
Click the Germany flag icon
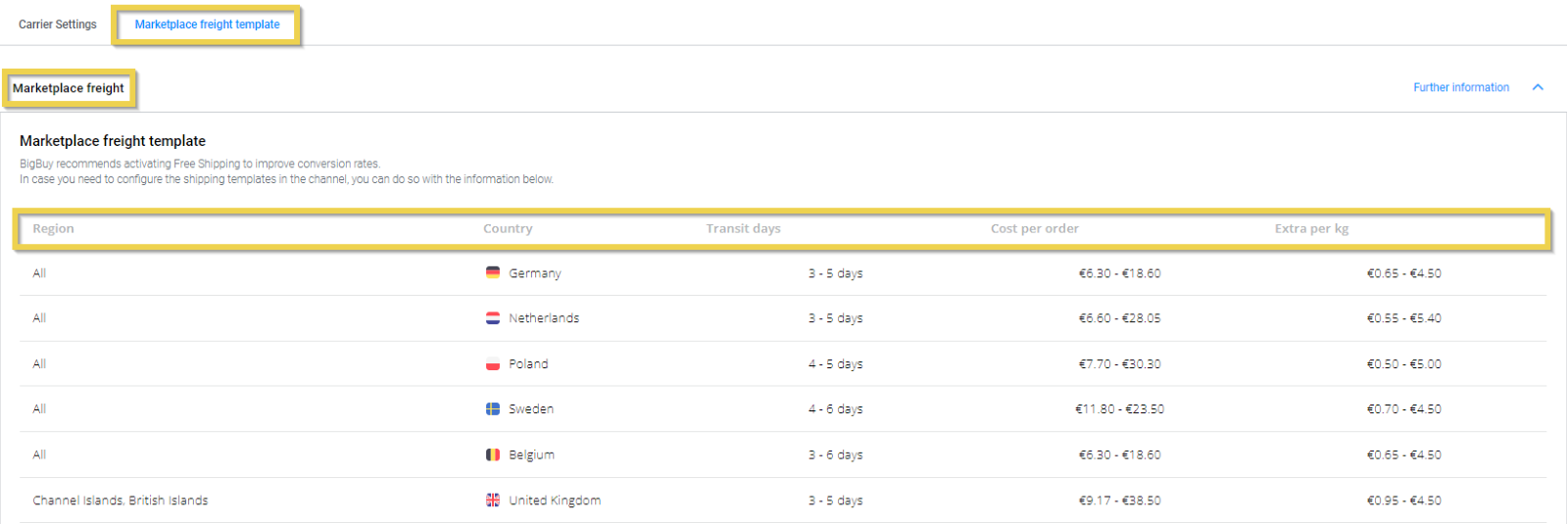pos(493,272)
